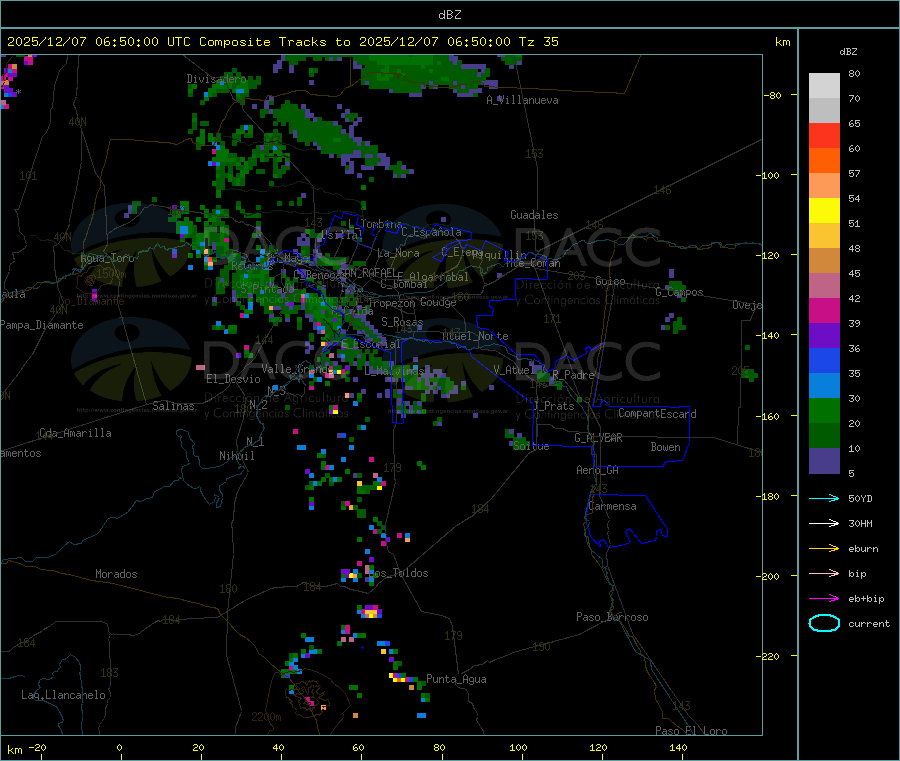
Task: Click the white 30HM arrow legend icon
Action: coord(824,523)
